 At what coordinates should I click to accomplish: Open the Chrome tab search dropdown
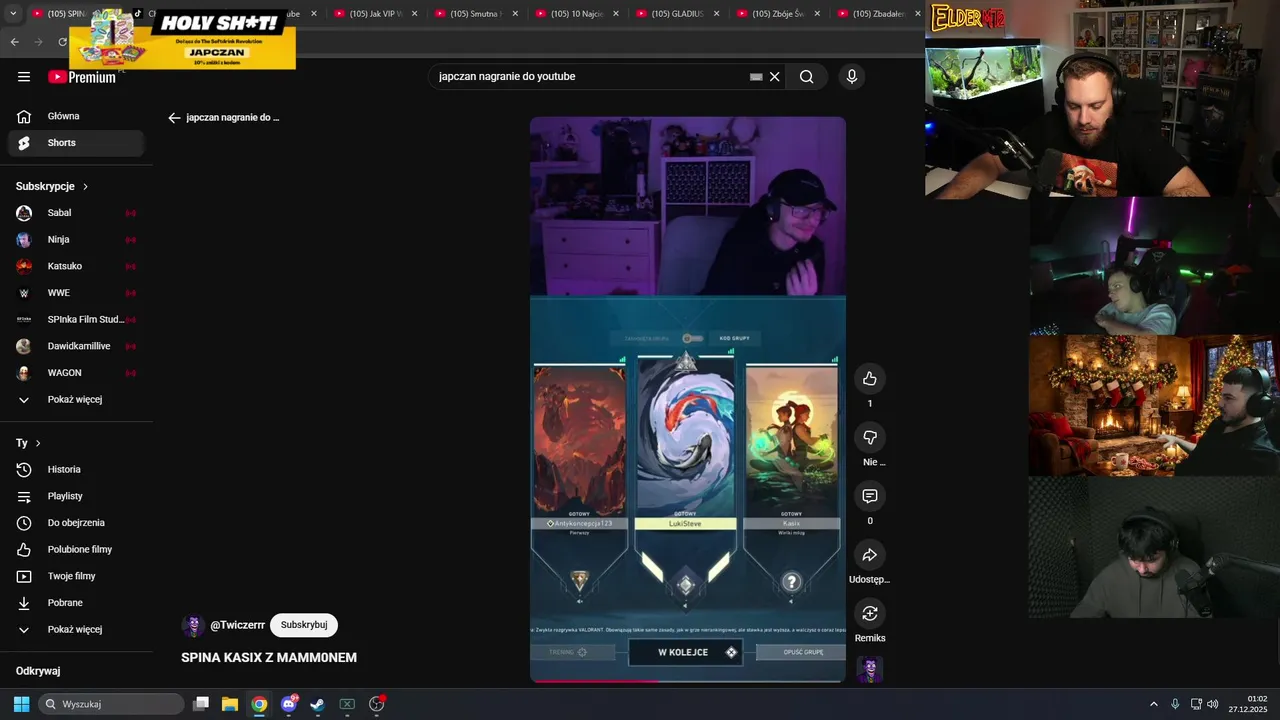[x=13, y=14]
